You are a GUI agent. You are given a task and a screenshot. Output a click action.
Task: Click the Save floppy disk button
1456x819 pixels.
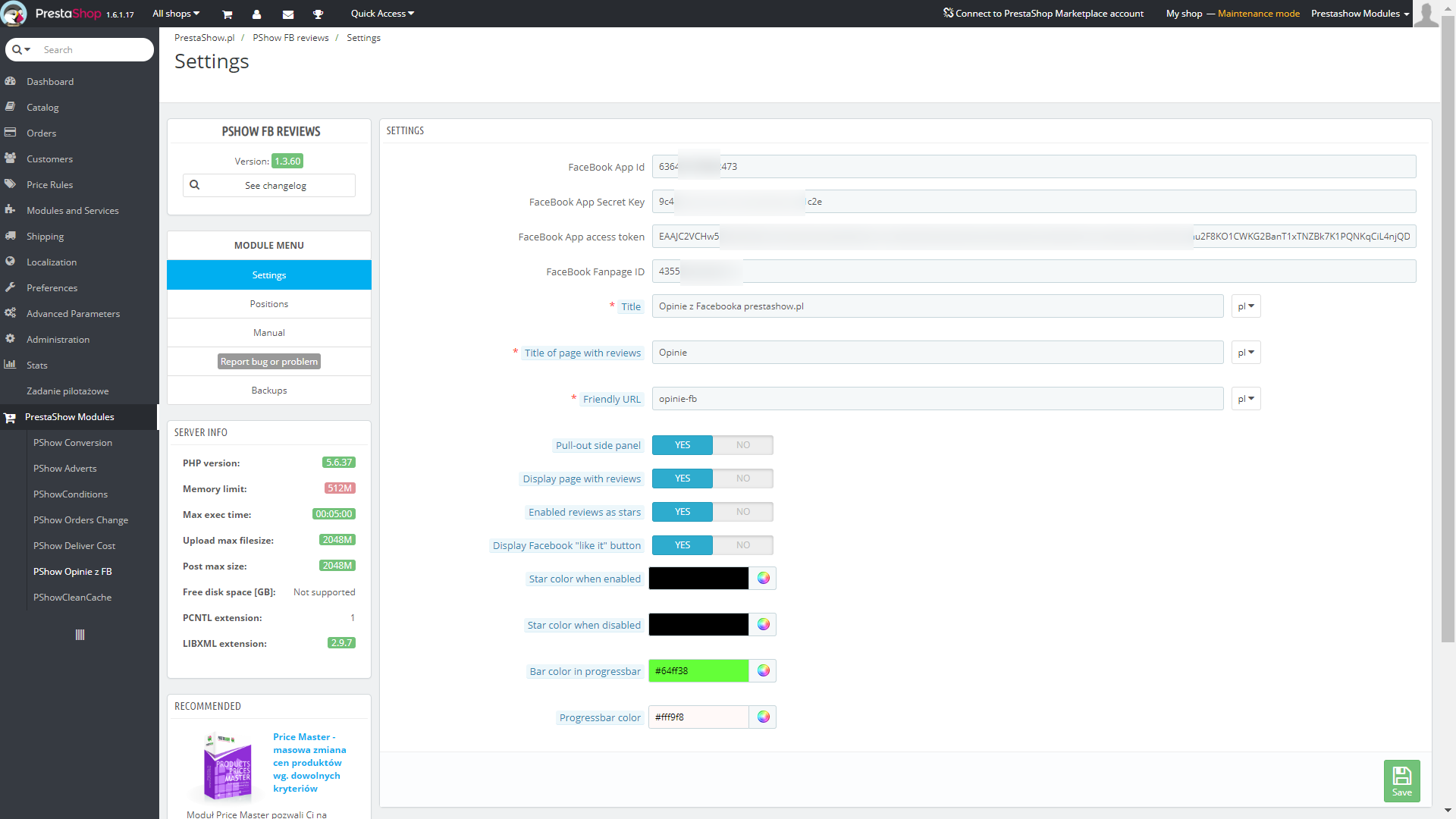point(1401,780)
